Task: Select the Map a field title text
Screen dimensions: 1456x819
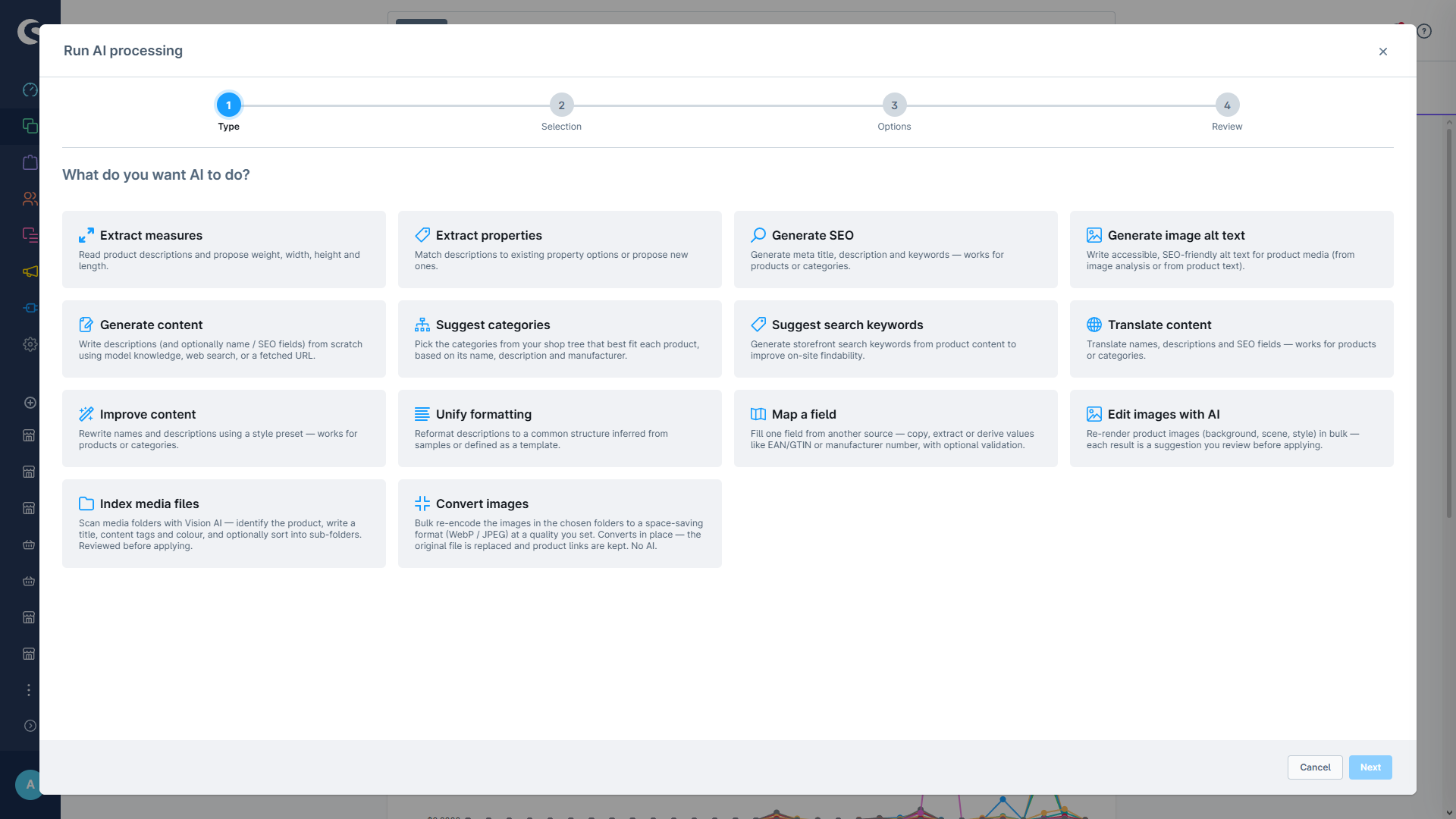Action: [x=804, y=414]
